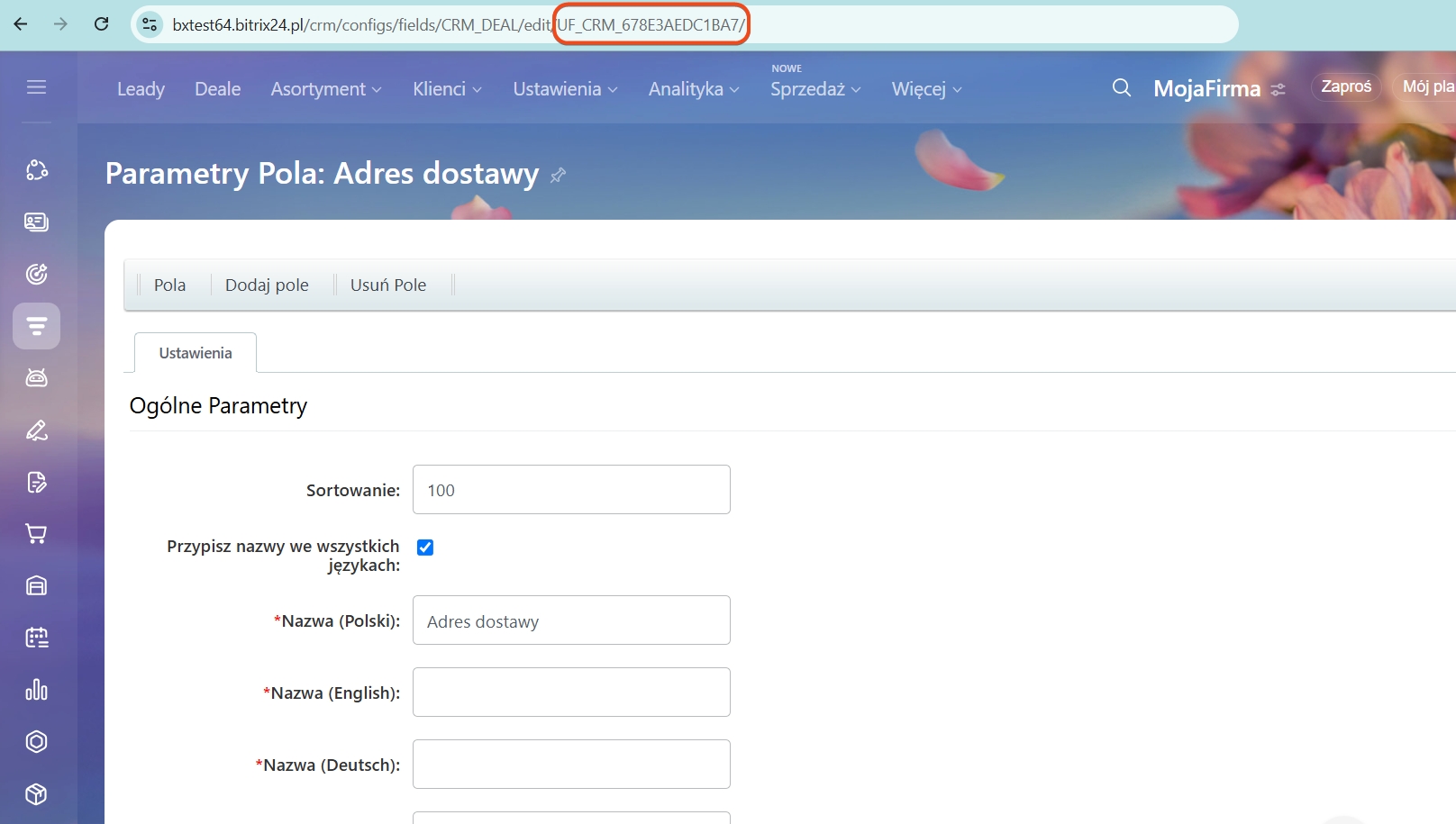The image size is (1456, 824).
Task: Open the Deale menu item
Action: coord(218,89)
